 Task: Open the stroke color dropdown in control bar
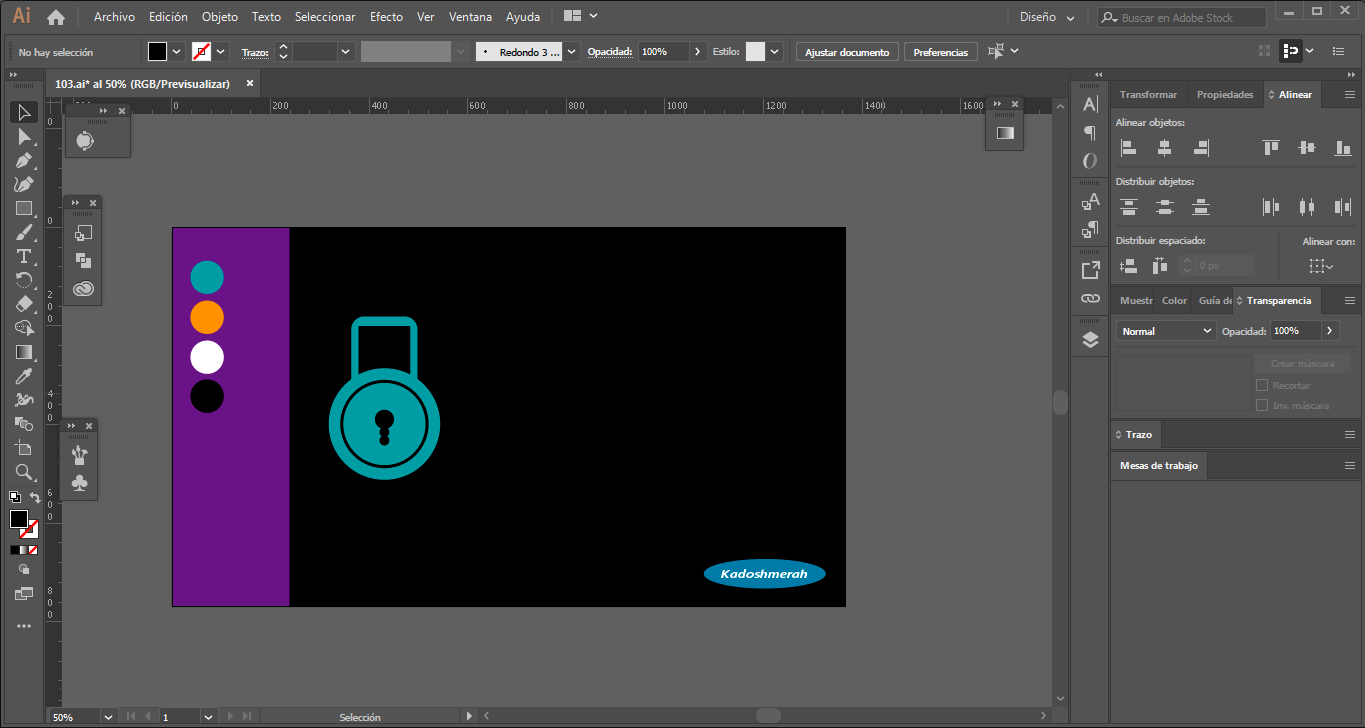coord(221,51)
